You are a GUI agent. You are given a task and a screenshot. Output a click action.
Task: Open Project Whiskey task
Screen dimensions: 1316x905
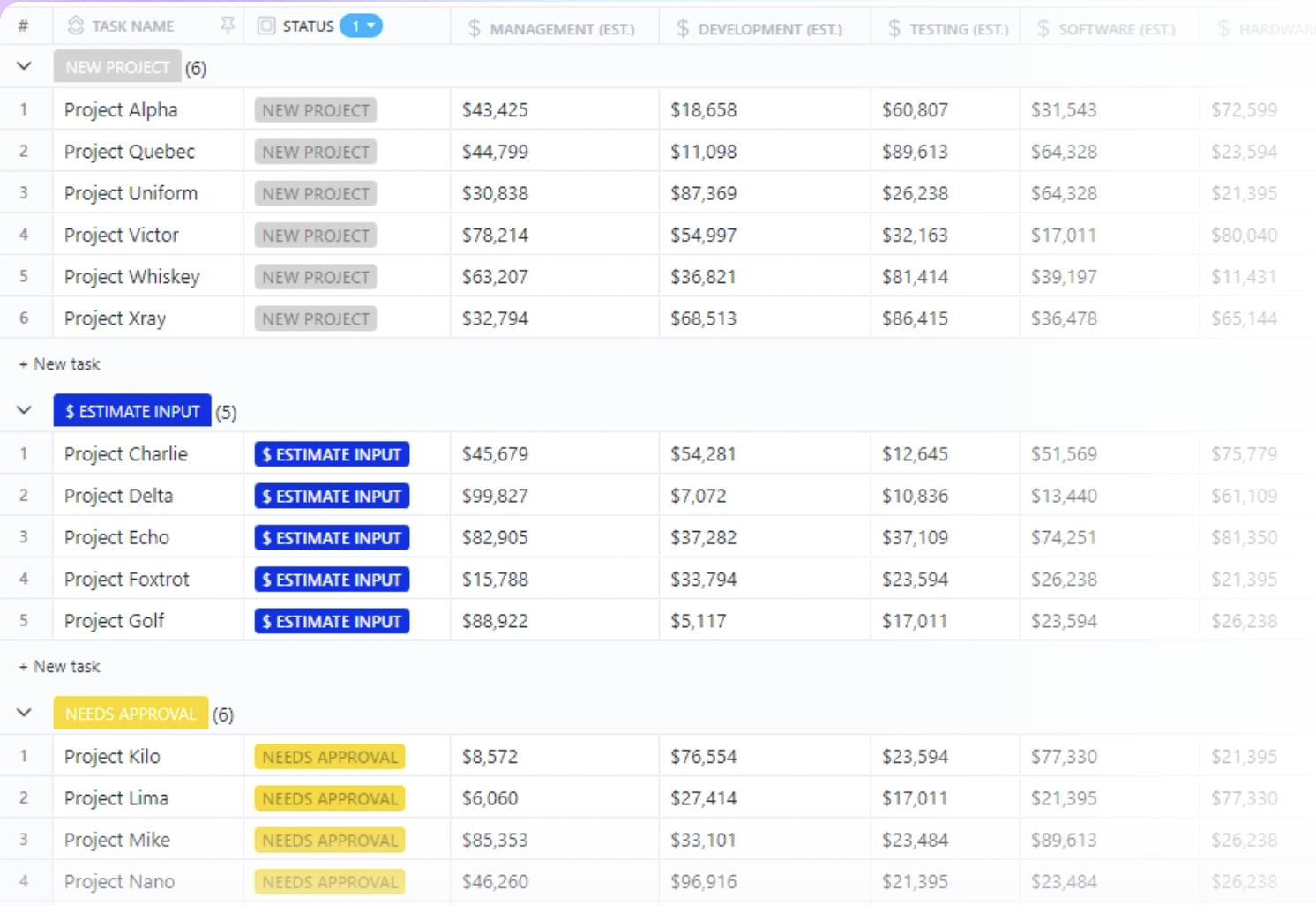click(x=132, y=276)
